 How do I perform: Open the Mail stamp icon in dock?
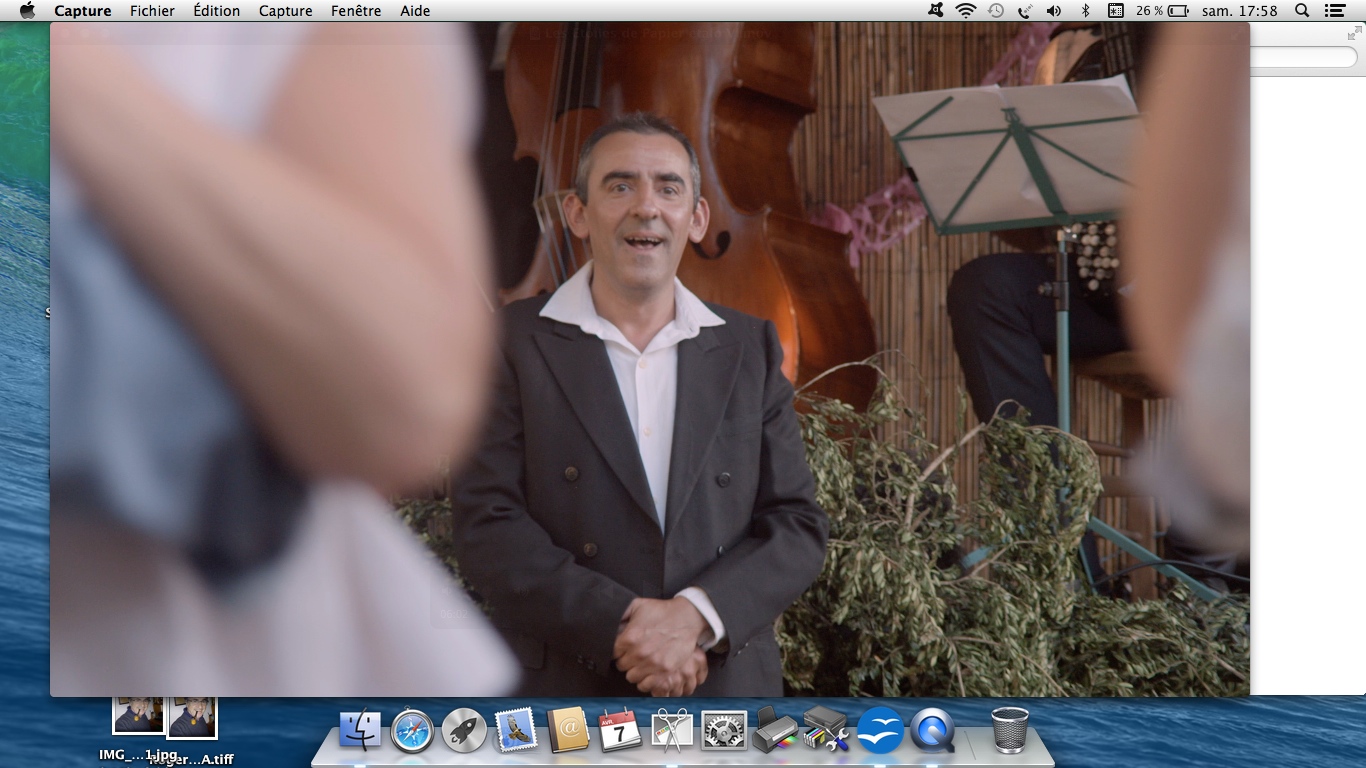click(516, 731)
